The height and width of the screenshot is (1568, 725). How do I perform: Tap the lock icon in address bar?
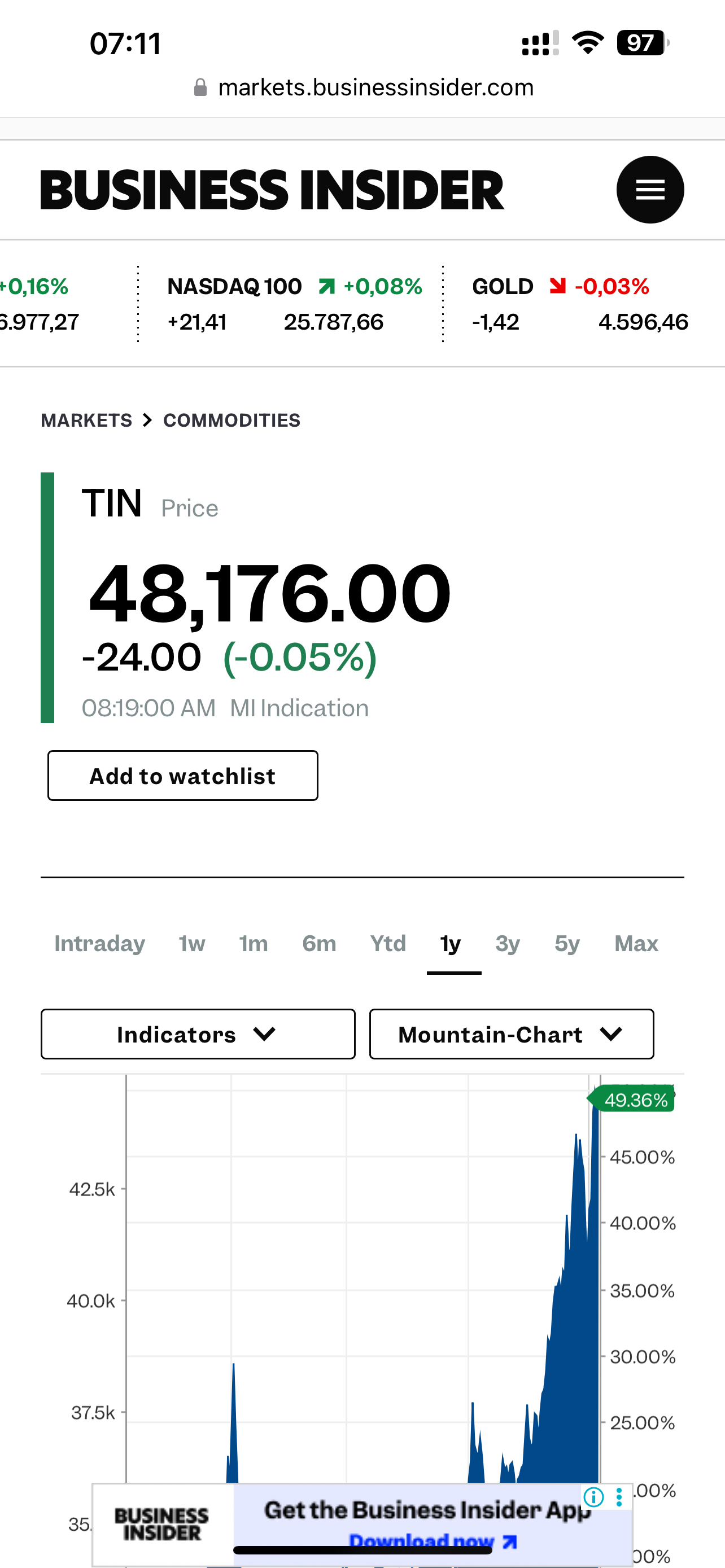200,87
